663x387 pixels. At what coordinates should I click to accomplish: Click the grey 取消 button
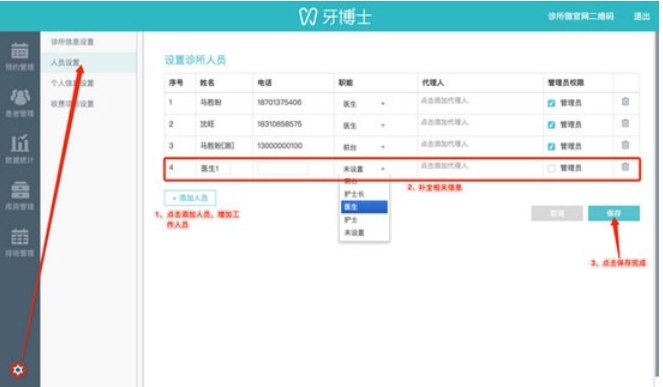(557, 213)
